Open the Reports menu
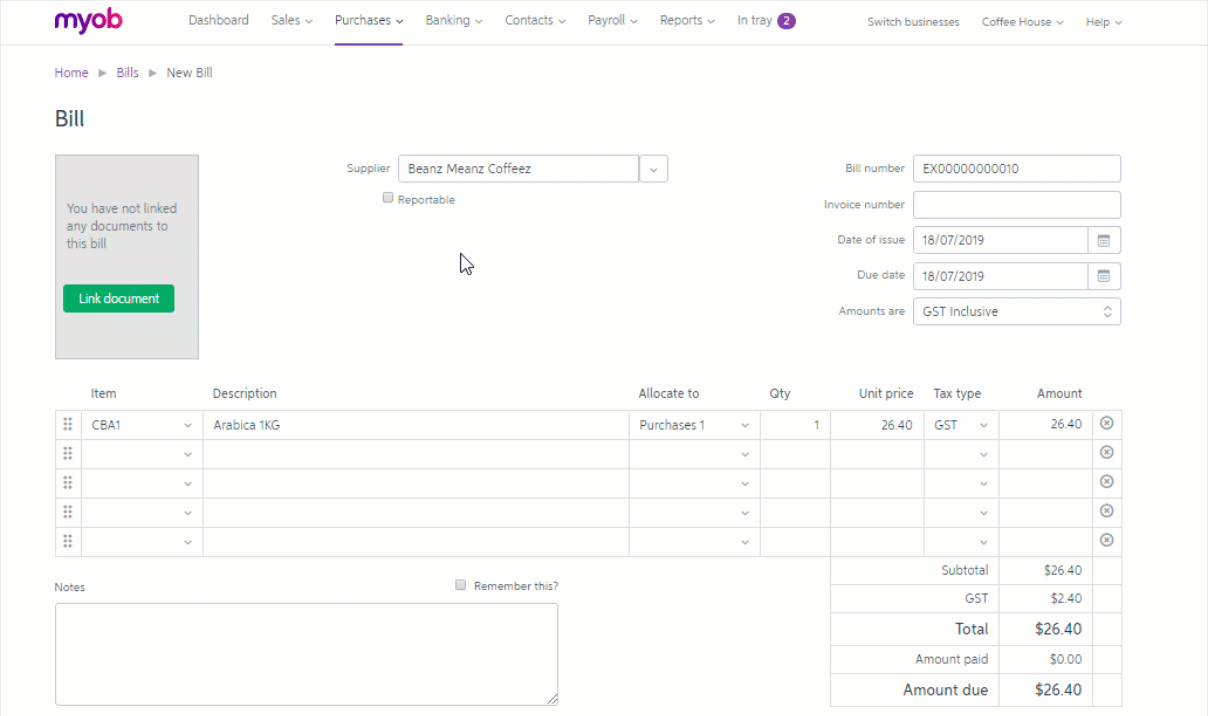The width and height of the screenshot is (1208, 716). click(x=687, y=21)
